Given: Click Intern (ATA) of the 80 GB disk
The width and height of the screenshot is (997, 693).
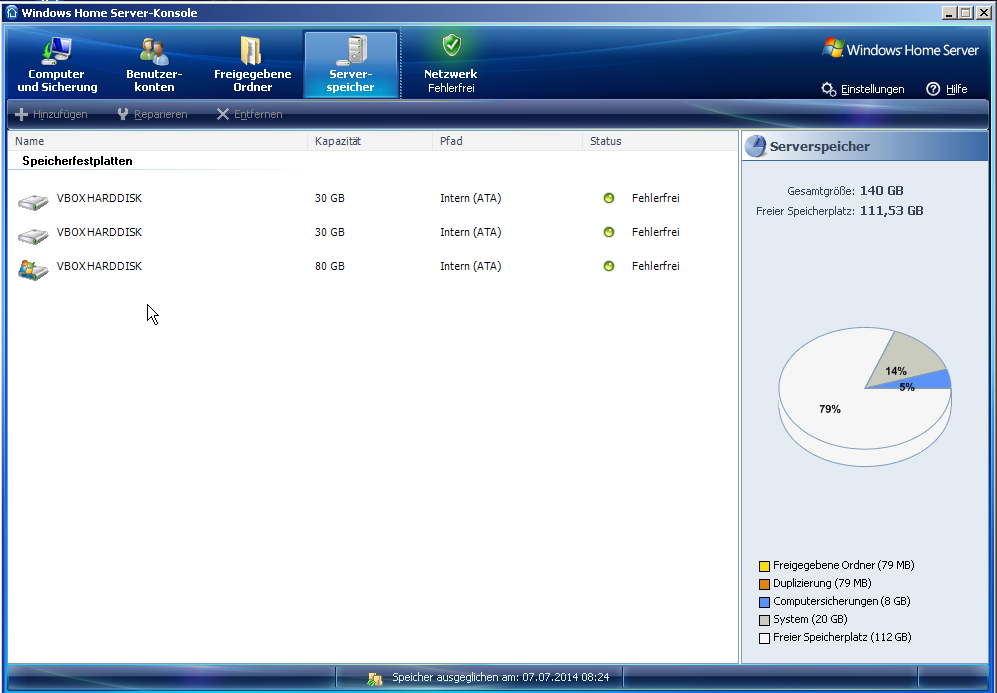Looking at the screenshot, I should click(x=471, y=266).
